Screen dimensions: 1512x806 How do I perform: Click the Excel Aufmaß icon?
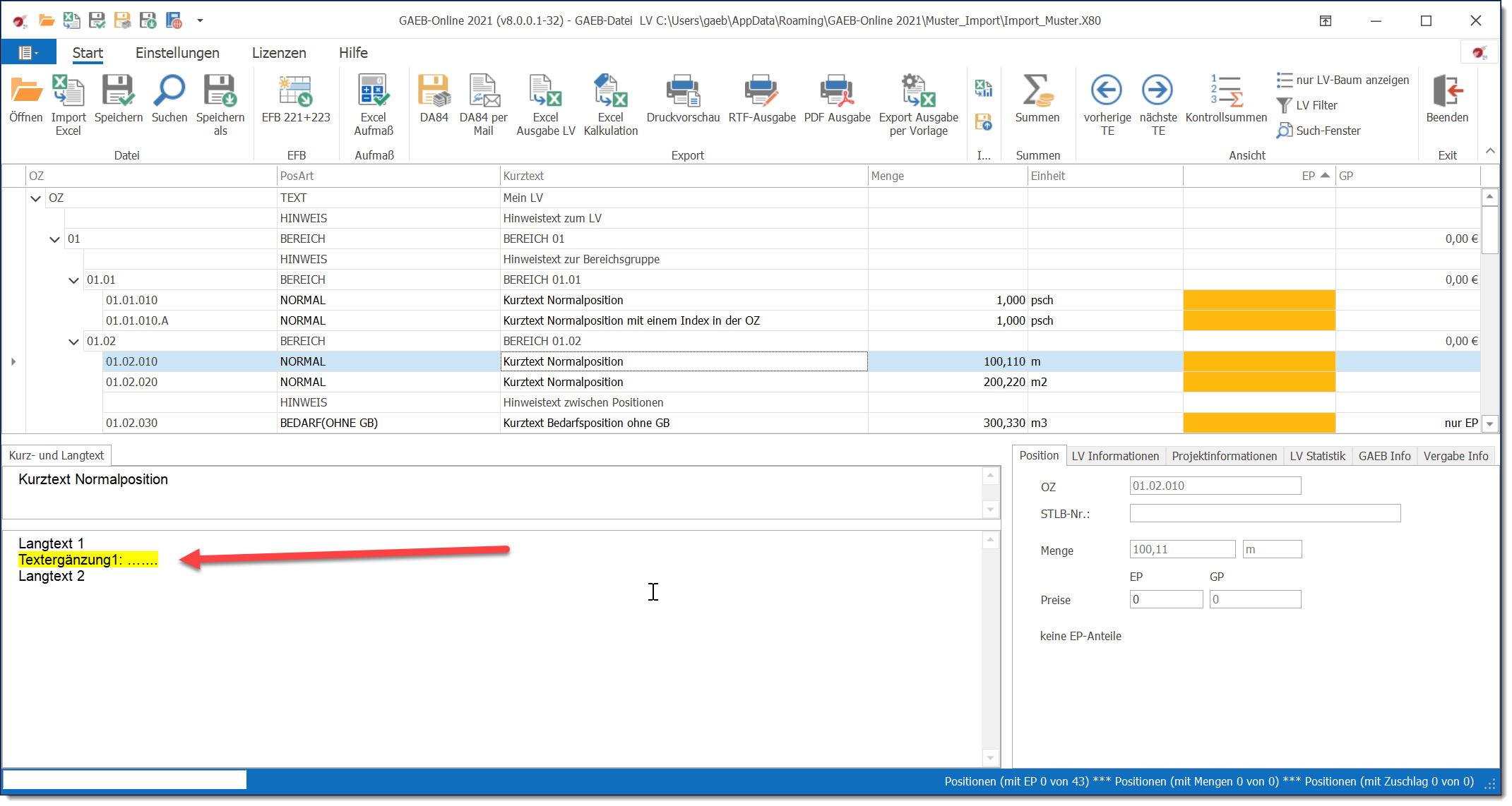click(x=373, y=92)
